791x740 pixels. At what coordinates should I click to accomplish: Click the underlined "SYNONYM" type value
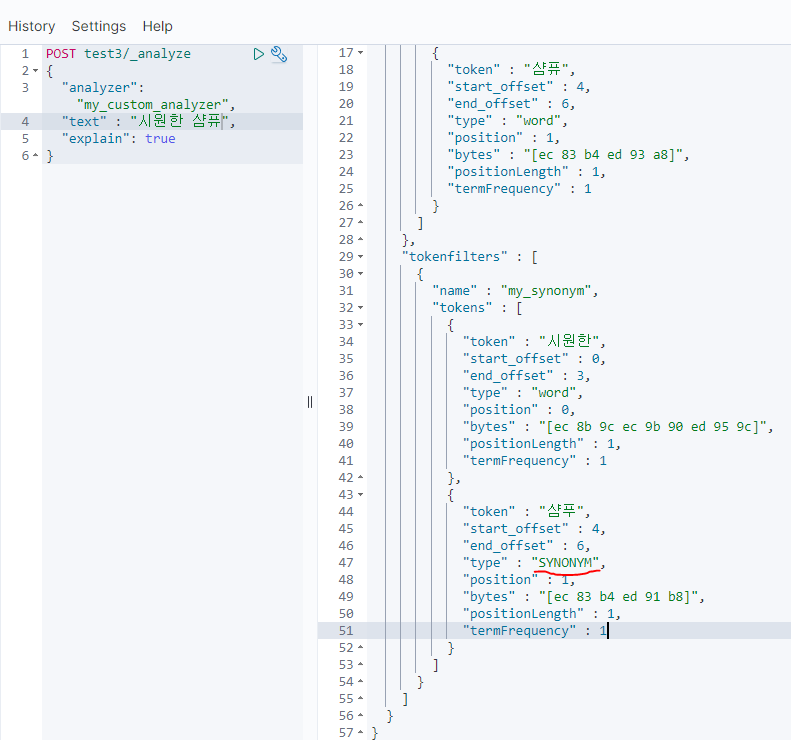click(x=568, y=563)
